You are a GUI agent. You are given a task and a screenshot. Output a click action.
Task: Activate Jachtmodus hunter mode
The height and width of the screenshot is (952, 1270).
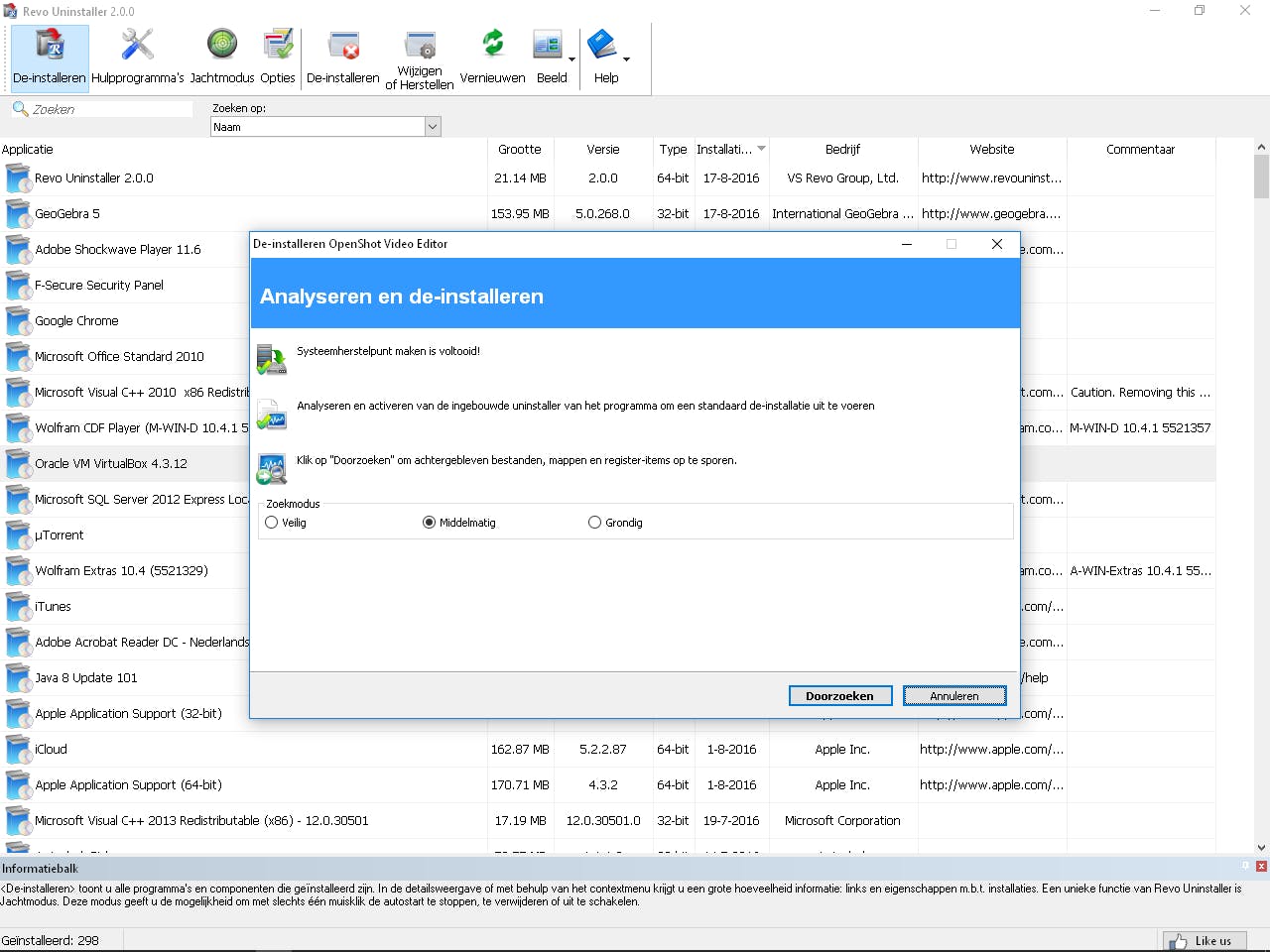(222, 58)
